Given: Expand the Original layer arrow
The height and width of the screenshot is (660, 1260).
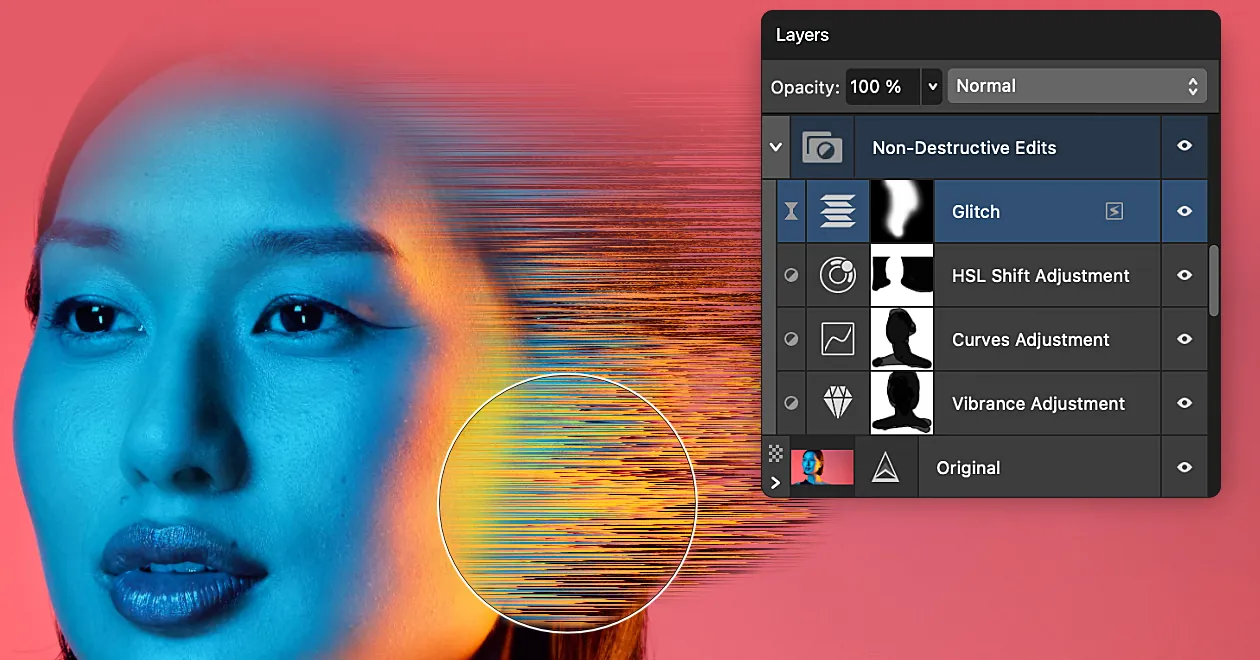Looking at the screenshot, I should 775,483.
